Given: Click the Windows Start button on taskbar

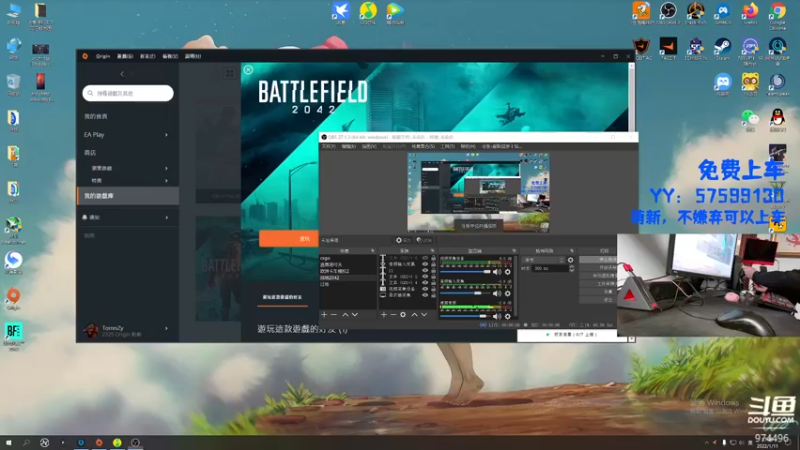Looking at the screenshot, I should point(9,442).
